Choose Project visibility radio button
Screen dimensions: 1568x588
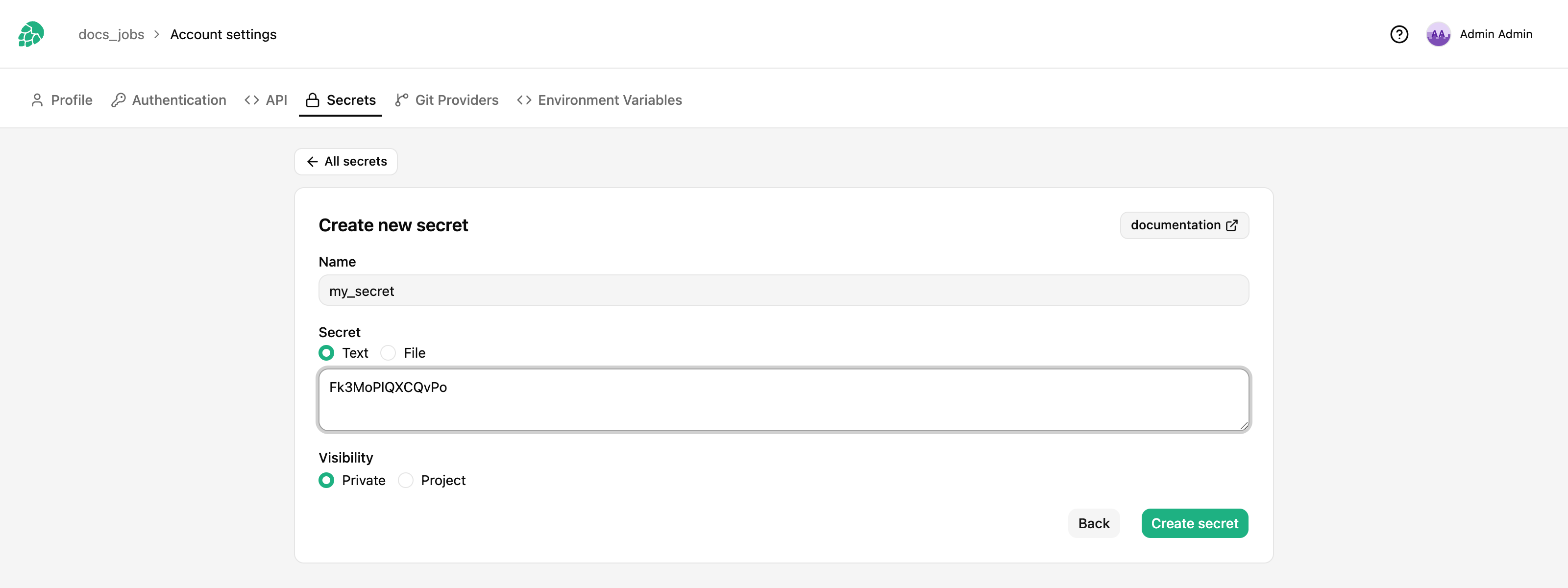[x=405, y=480]
